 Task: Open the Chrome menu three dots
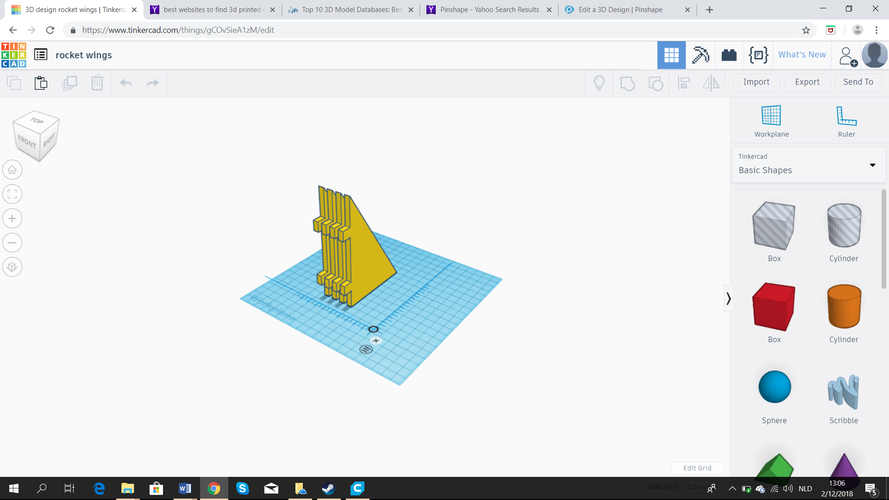click(877, 30)
